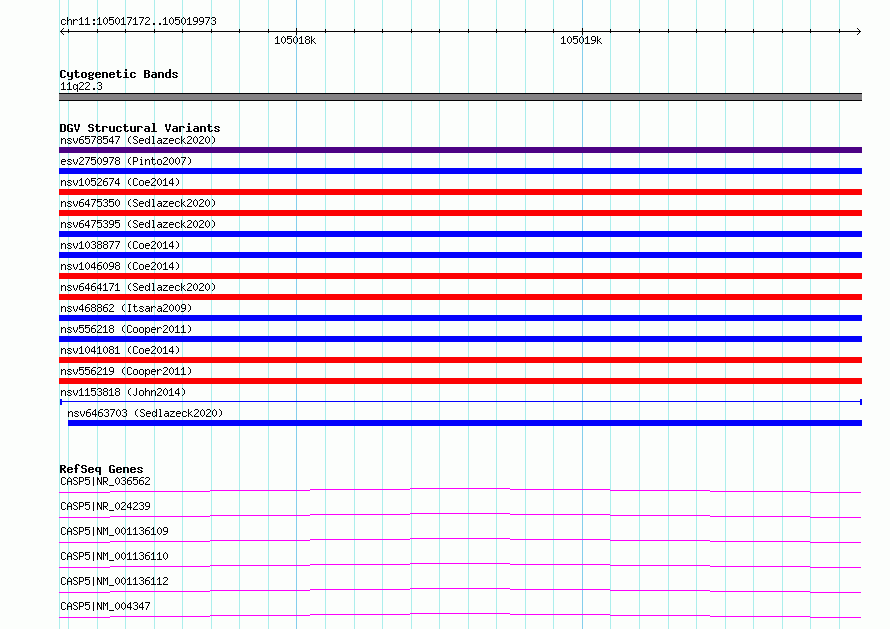Click the red nsv1052674 variant bar
The image size is (890, 629).
[460, 192]
